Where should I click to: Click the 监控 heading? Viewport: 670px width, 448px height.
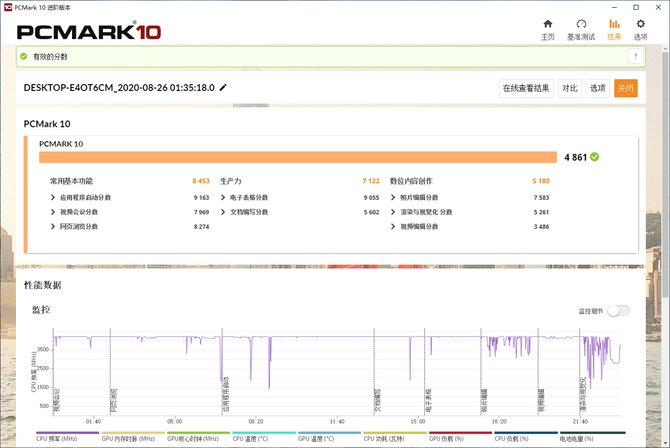click(x=41, y=309)
